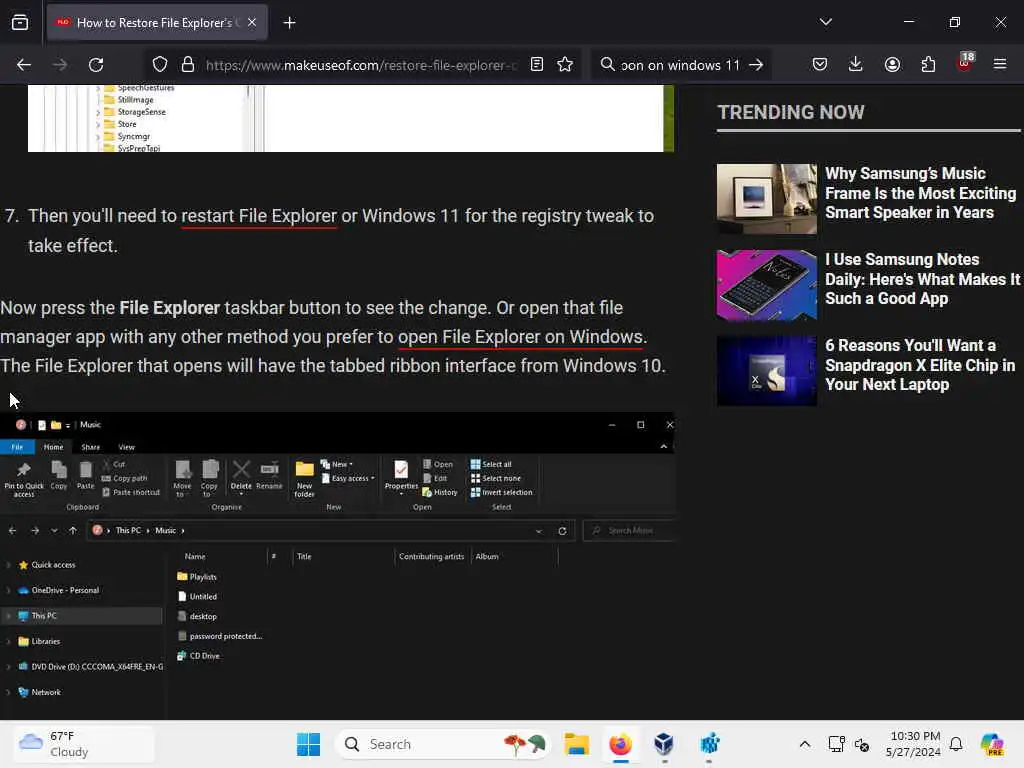This screenshot has width=1024, height=768.
Task: Open the clock showing 10:30 PM
Action: click(914, 744)
